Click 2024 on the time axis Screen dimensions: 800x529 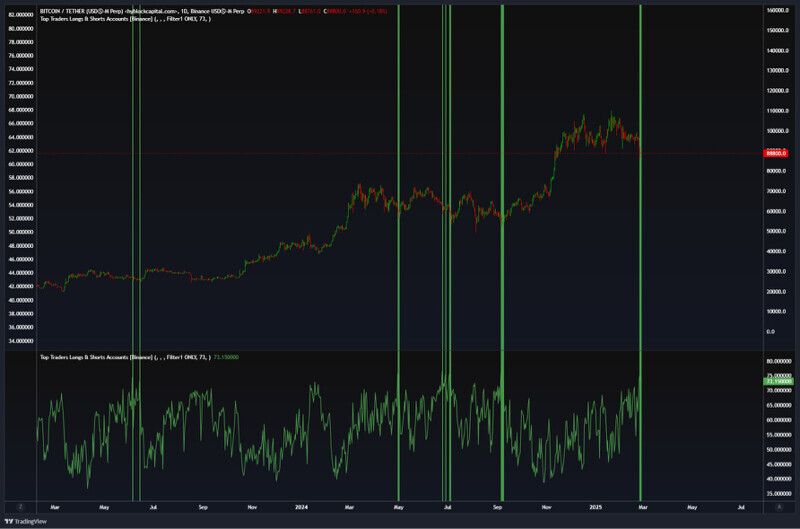click(300, 506)
